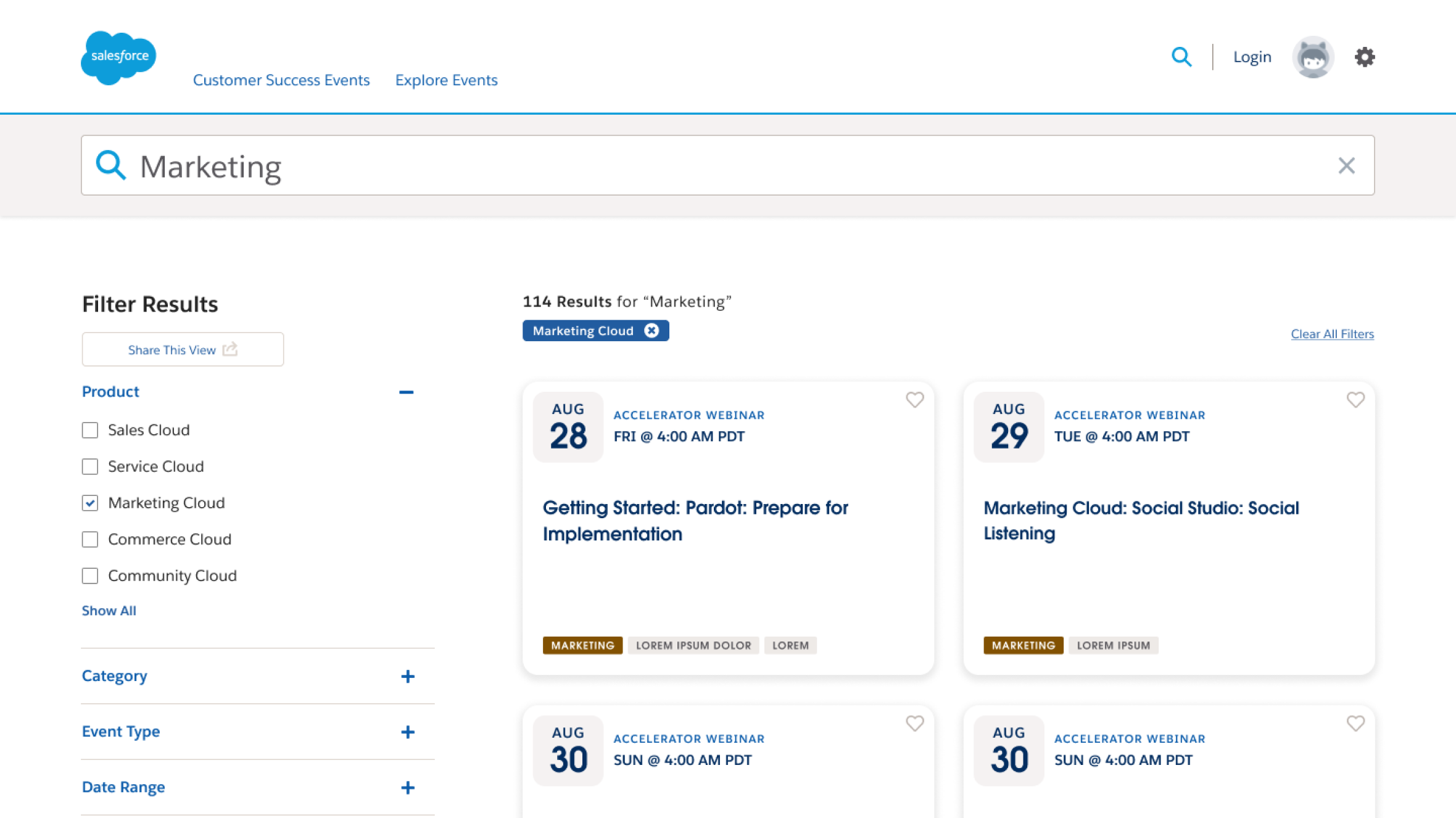The image size is (1456, 818).
Task: Favorite the first Aug 30 webinar heart
Action: point(914,723)
